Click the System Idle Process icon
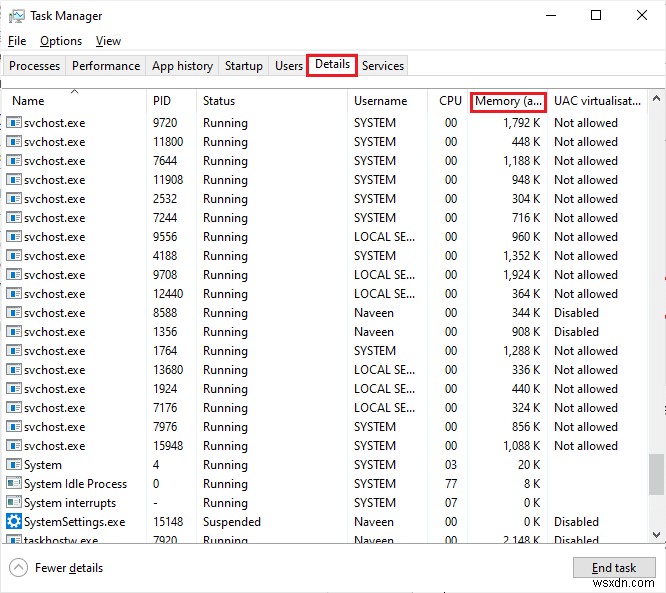Image resolution: width=666 pixels, height=593 pixels. click(x=14, y=484)
